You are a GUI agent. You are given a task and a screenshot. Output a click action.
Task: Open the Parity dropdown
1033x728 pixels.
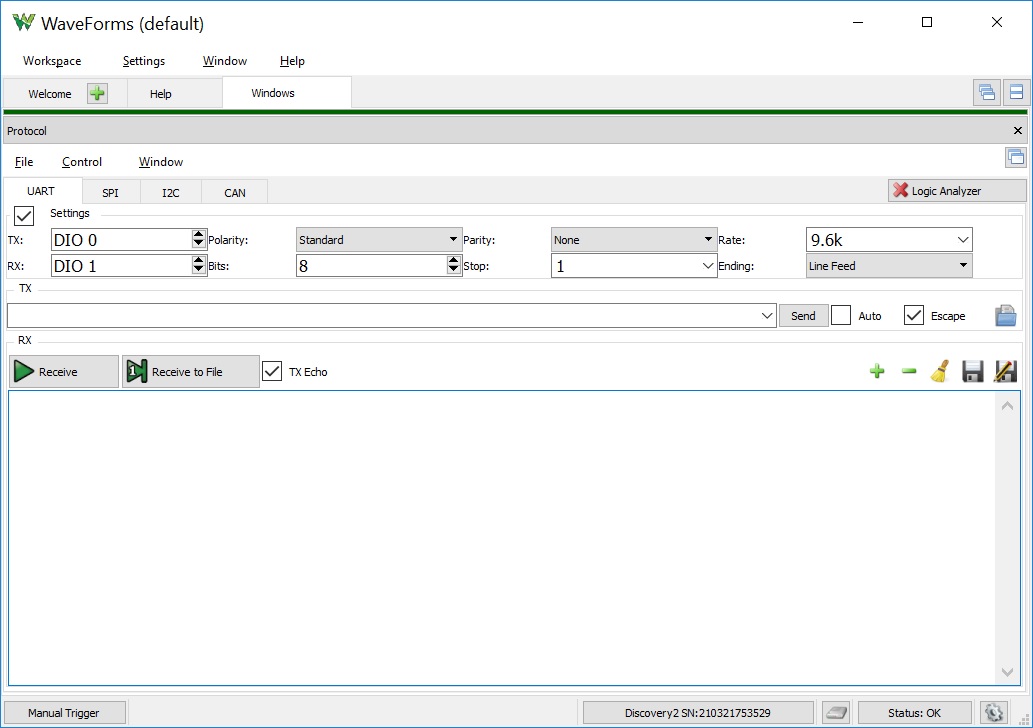tap(634, 240)
